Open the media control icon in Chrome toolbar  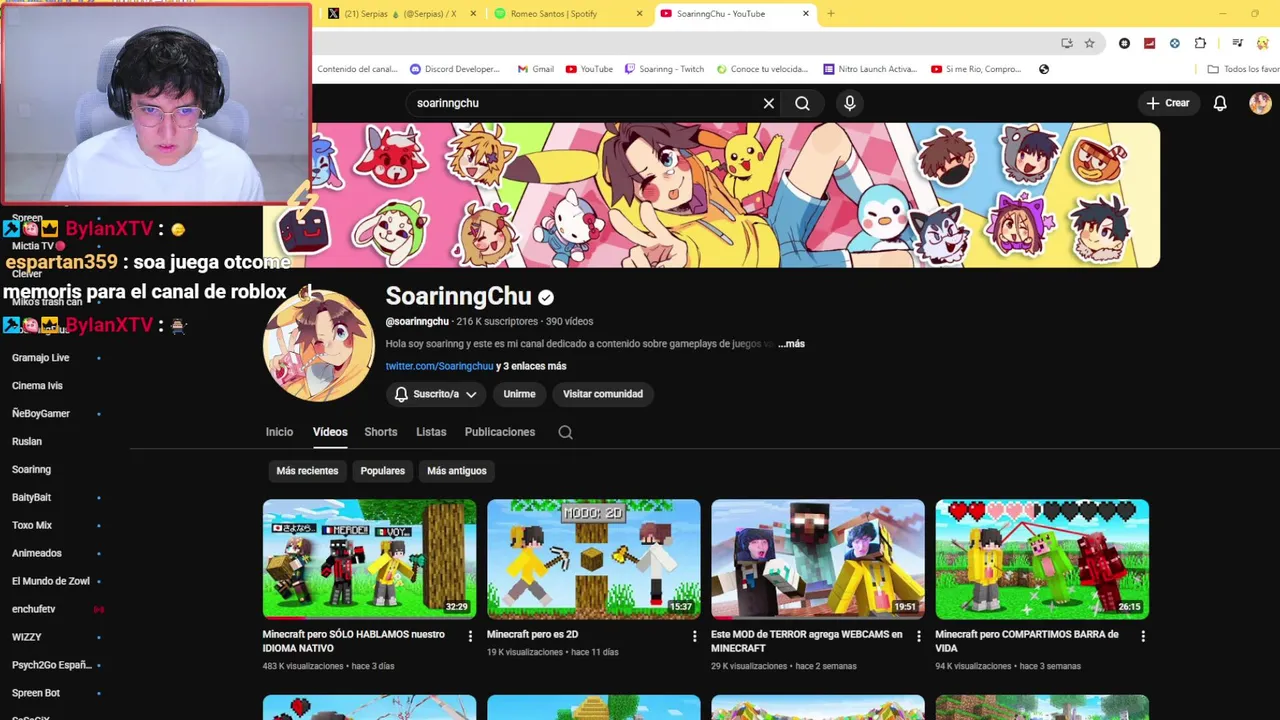pyautogui.click(x=1237, y=43)
